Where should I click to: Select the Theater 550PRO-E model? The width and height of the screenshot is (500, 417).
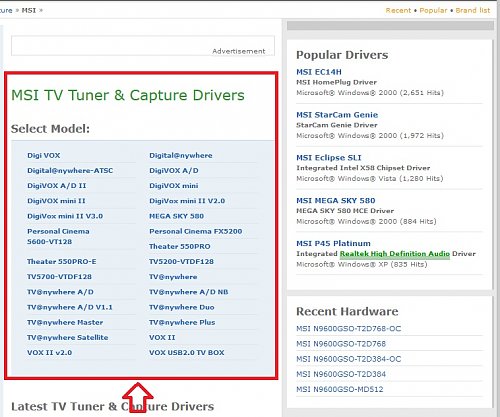tap(62, 261)
